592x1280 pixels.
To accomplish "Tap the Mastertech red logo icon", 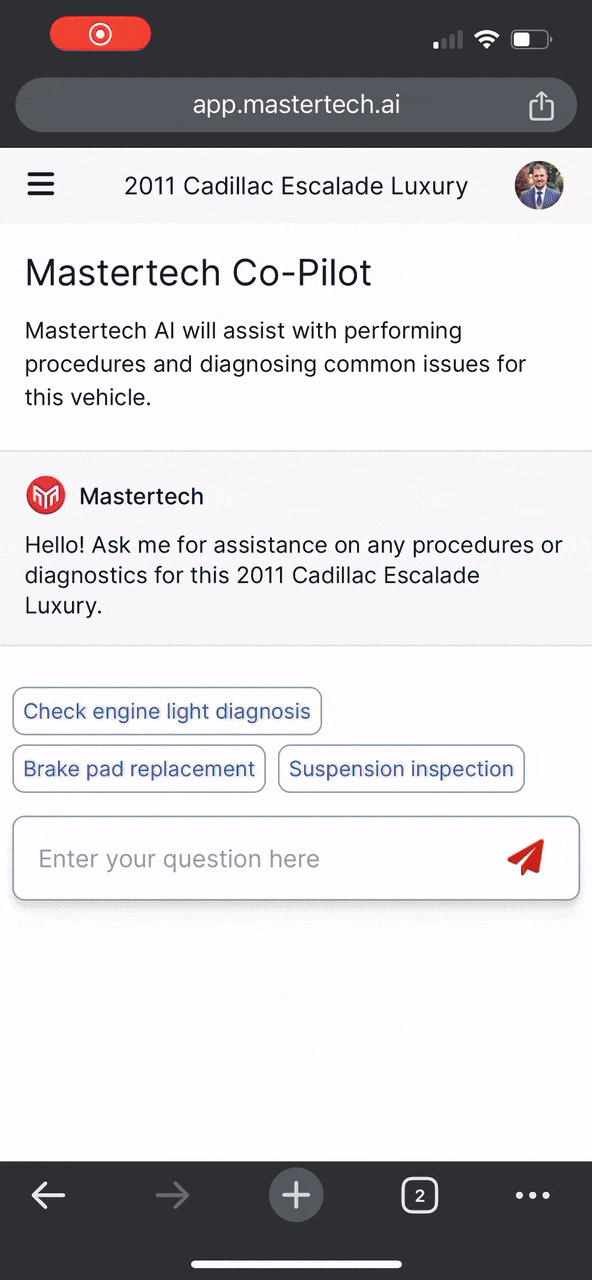I will coord(46,496).
